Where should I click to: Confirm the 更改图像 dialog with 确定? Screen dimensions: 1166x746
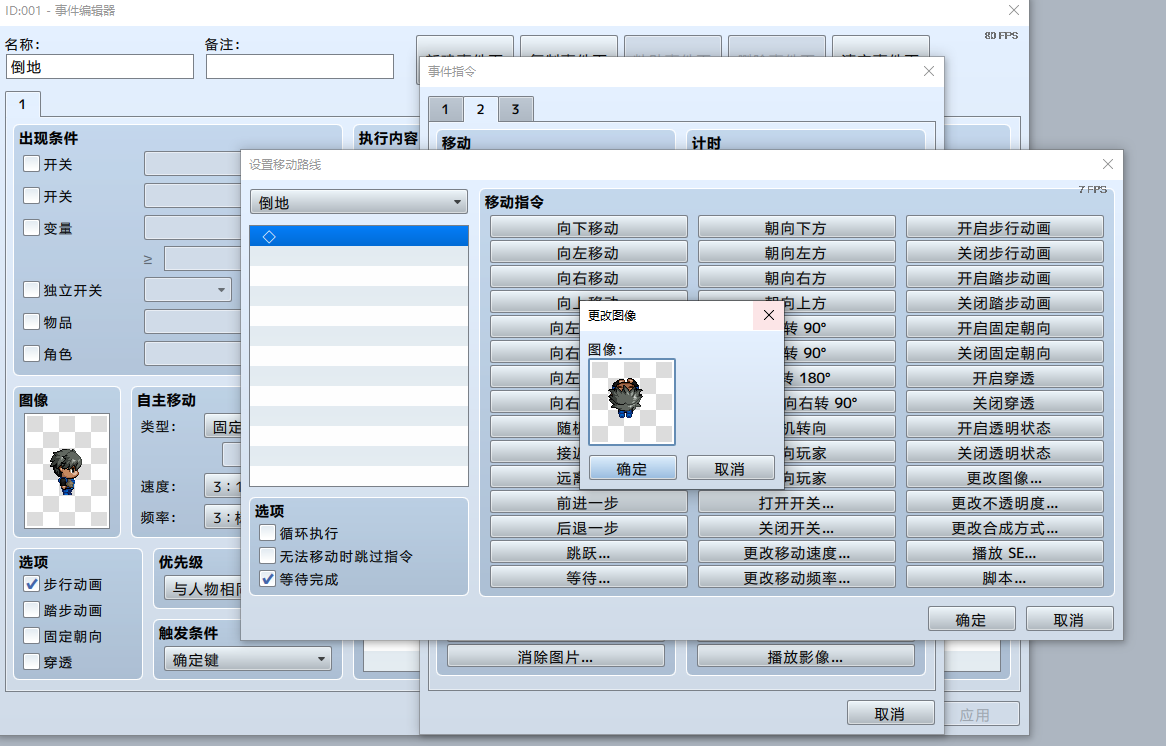[632, 469]
